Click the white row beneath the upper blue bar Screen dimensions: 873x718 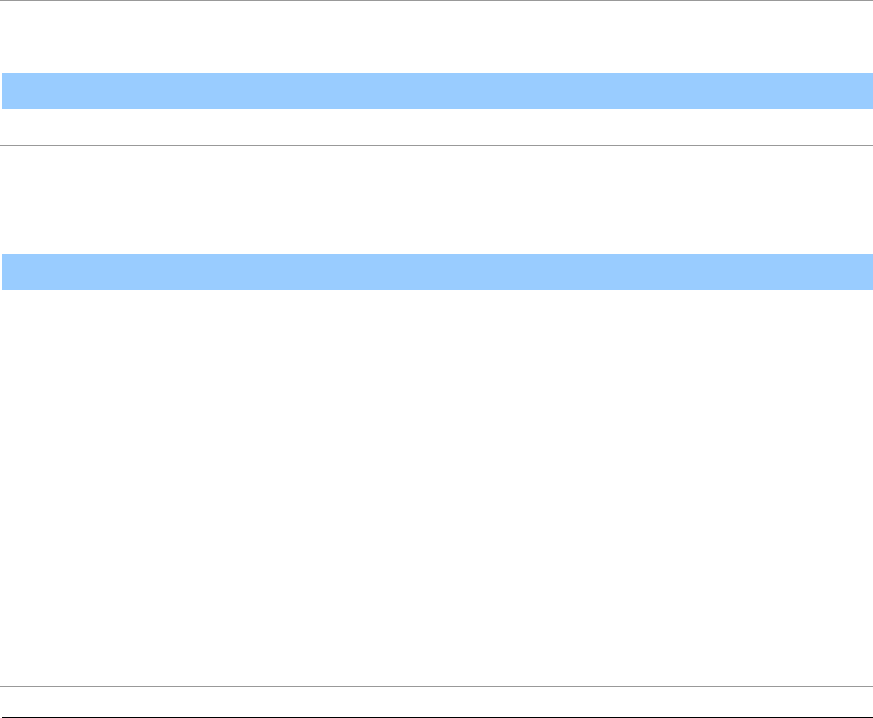(436, 127)
